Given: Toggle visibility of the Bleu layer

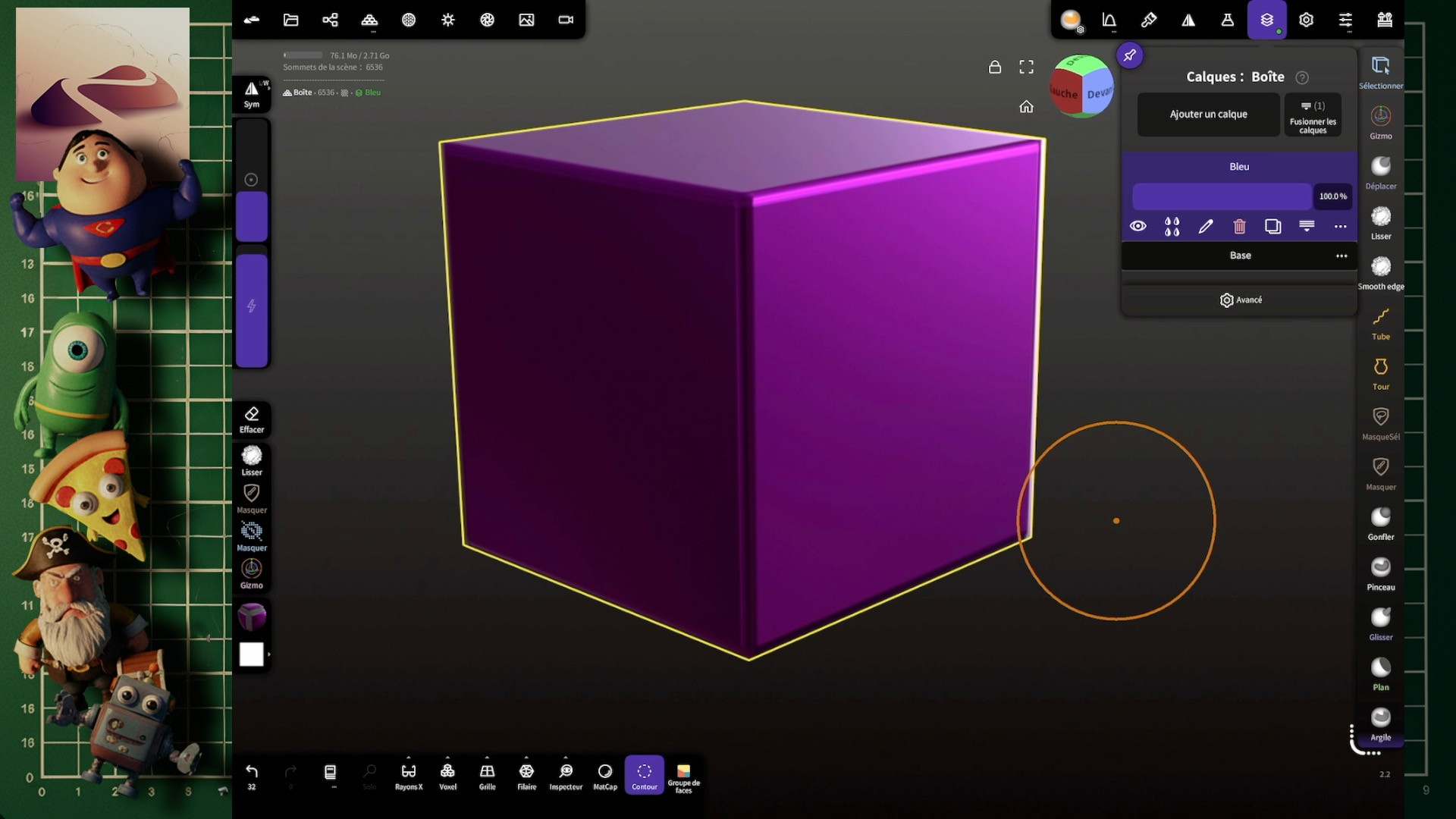Looking at the screenshot, I should click(x=1137, y=226).
